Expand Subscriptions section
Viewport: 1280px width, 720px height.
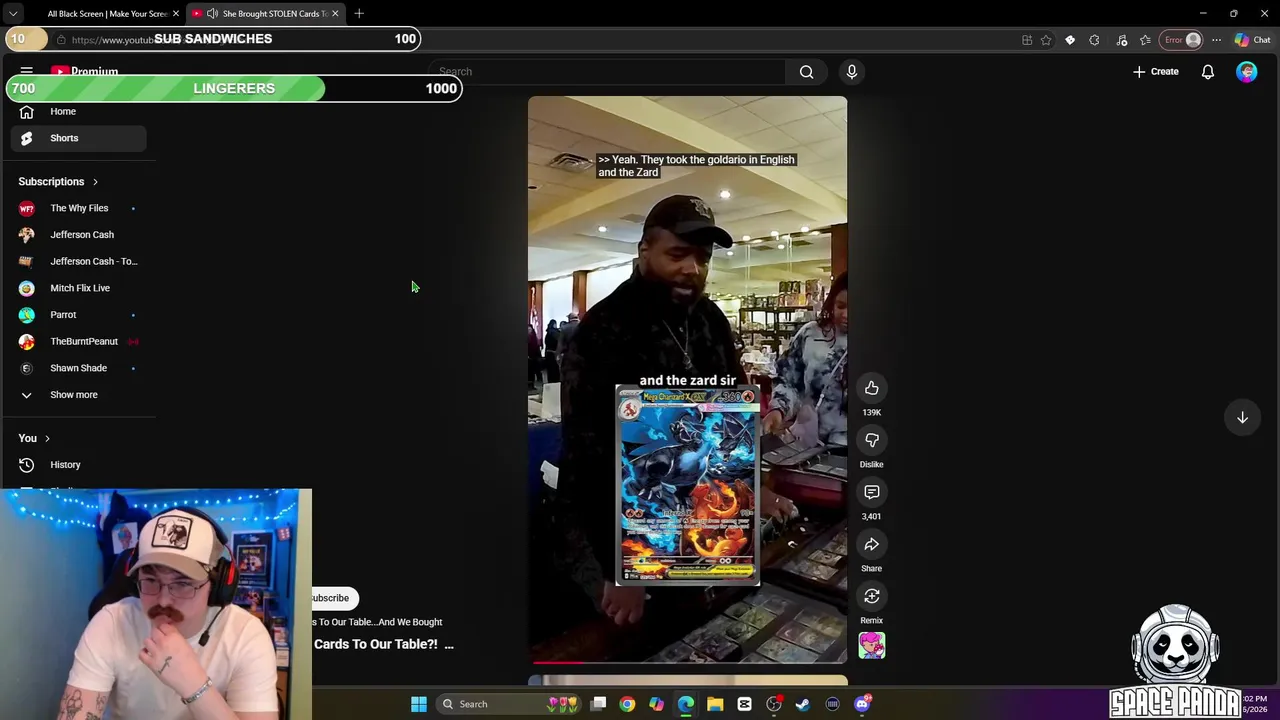58,182
